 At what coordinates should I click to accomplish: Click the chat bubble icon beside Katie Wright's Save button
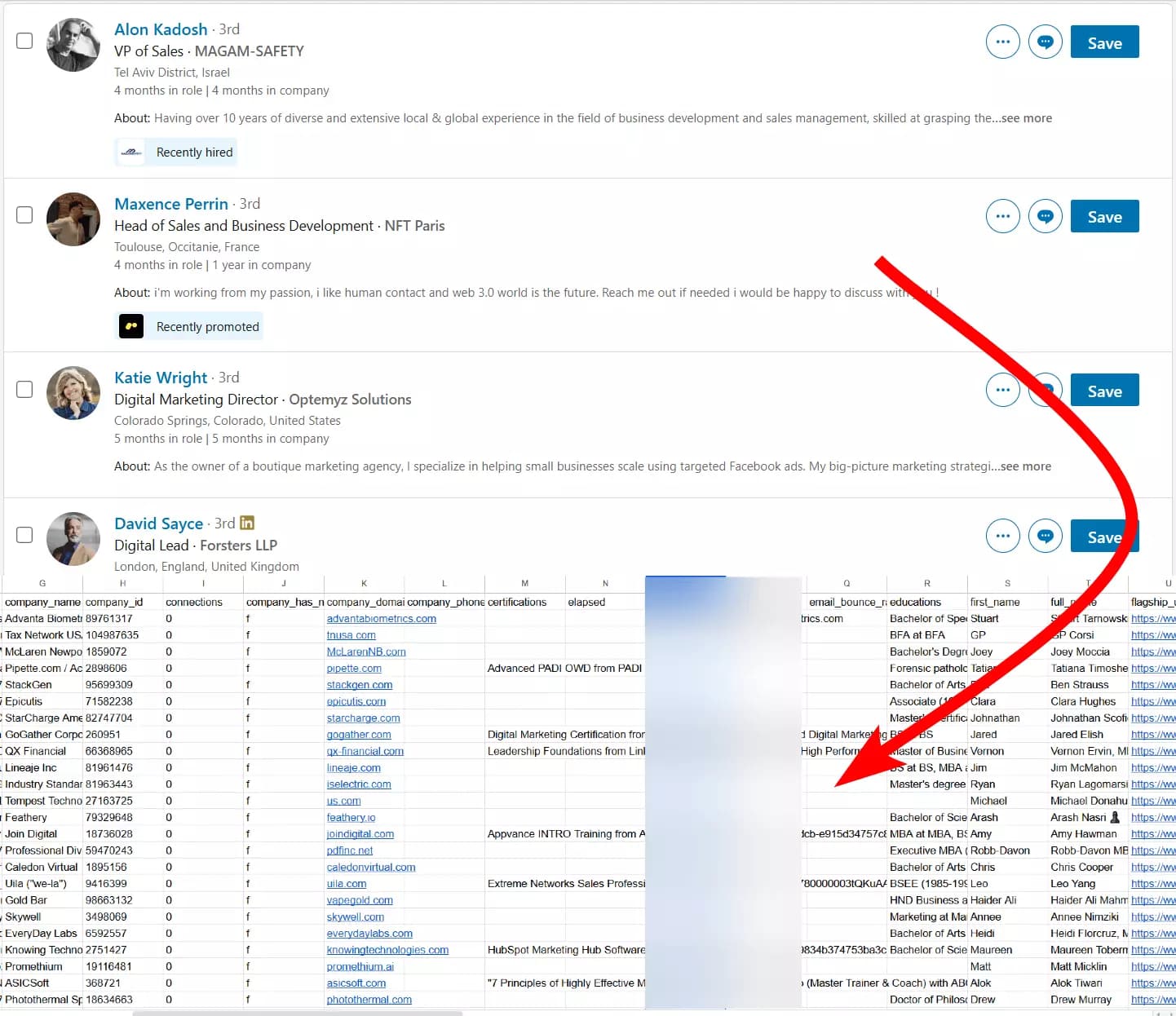coord(1046,390)
